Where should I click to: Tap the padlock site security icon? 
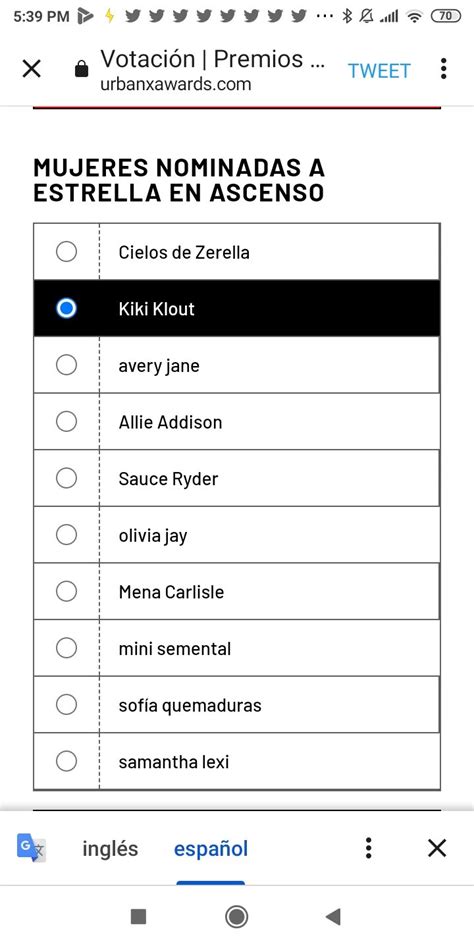[81, 70]
